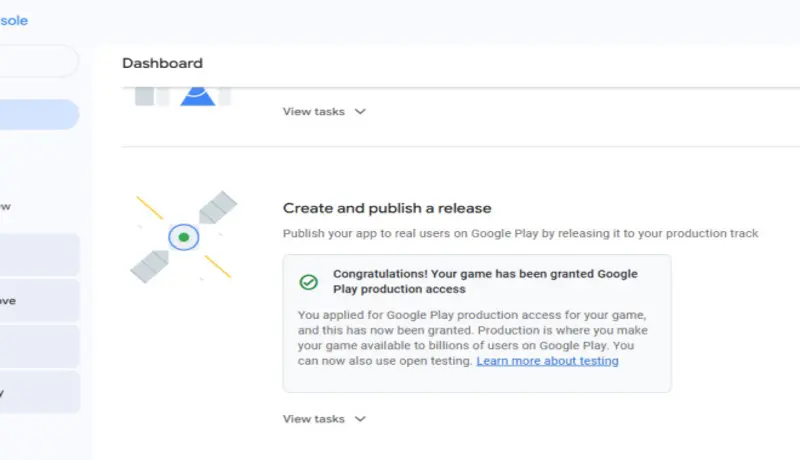The width and height of the screenshot is (800, 460).
Task: Click the green checkmark icon in the notification
Action: [x=309, y=282]
